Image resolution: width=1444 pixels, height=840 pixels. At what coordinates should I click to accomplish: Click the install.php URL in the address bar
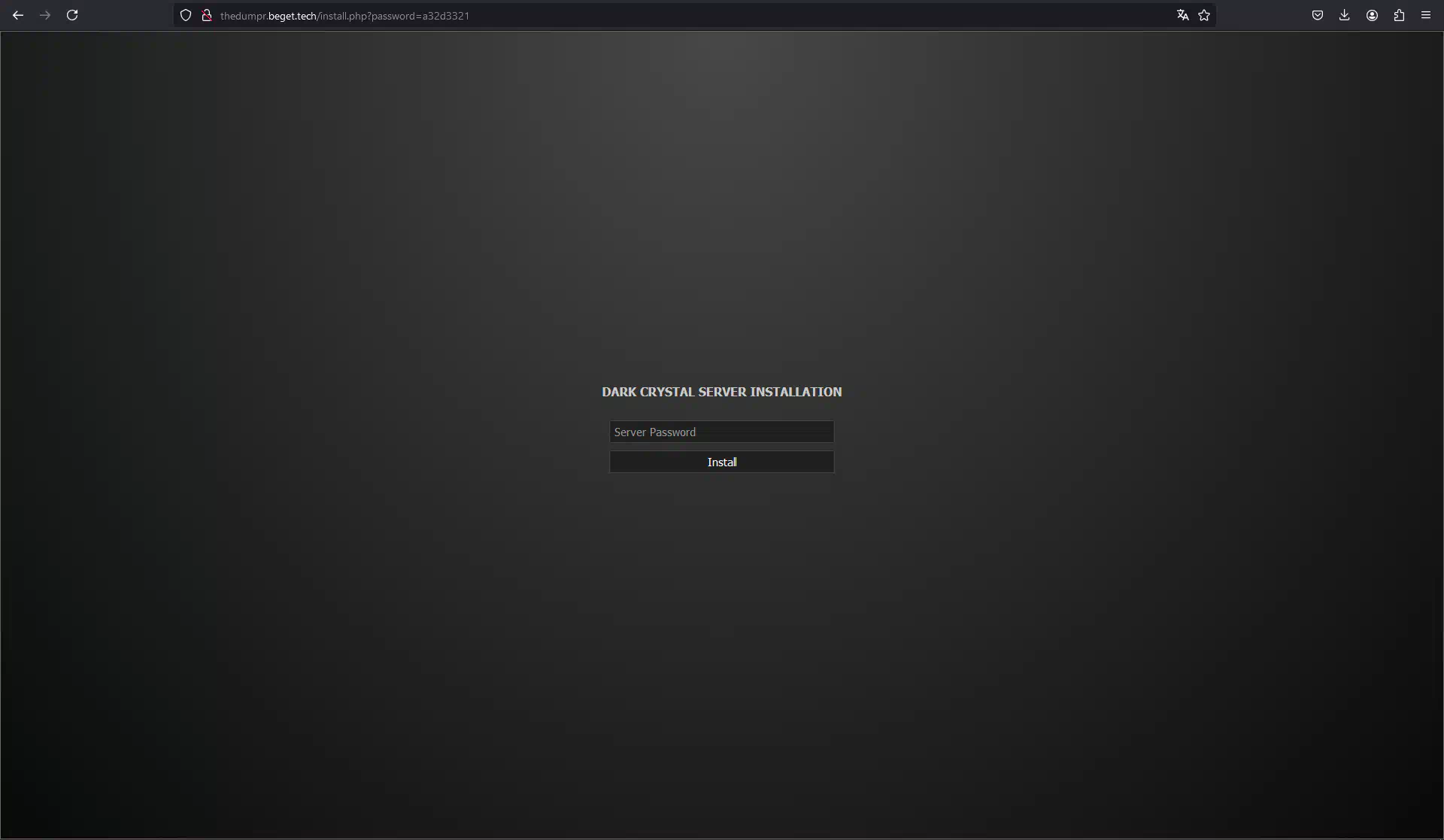[x=344, y=16]
